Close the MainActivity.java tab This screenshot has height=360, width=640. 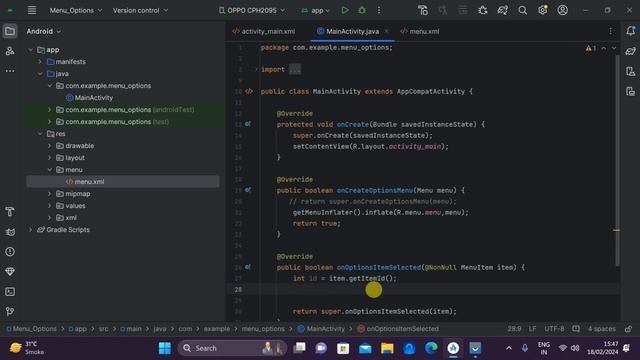[x=387, y=31]
